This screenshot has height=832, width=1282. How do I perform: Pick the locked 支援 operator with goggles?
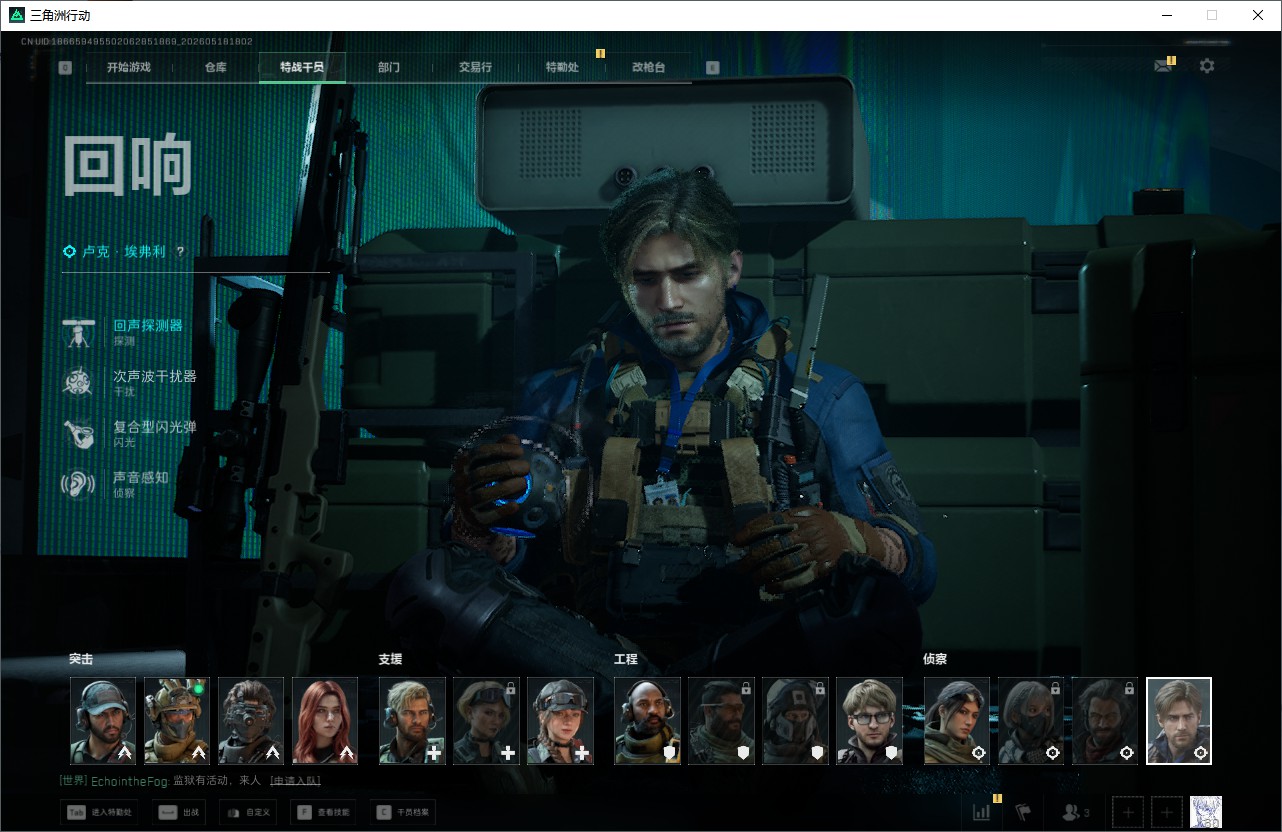[486, 721]
